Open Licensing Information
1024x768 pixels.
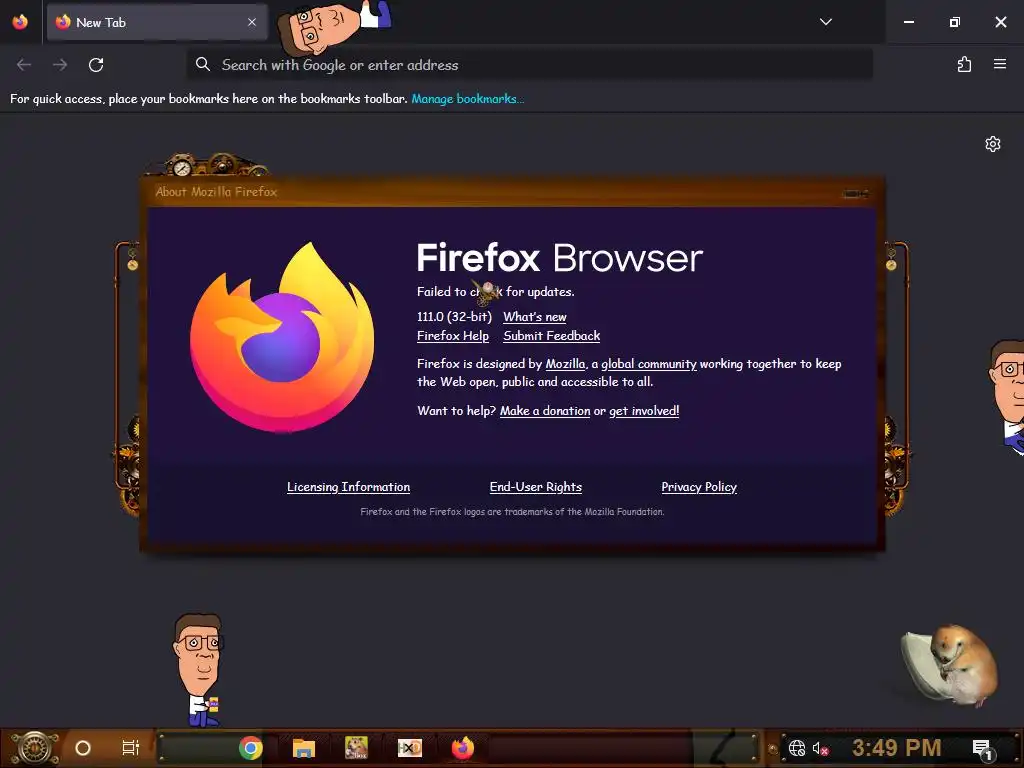(349, 487)
